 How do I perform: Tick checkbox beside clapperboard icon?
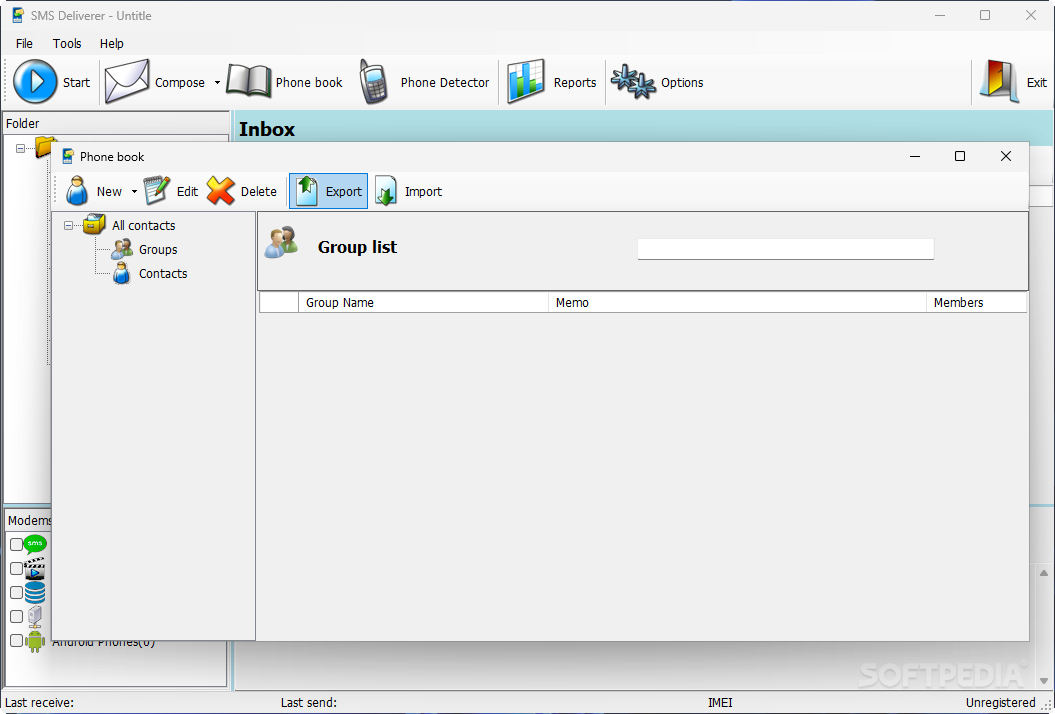pyautogui.click(x=16, y=569)
